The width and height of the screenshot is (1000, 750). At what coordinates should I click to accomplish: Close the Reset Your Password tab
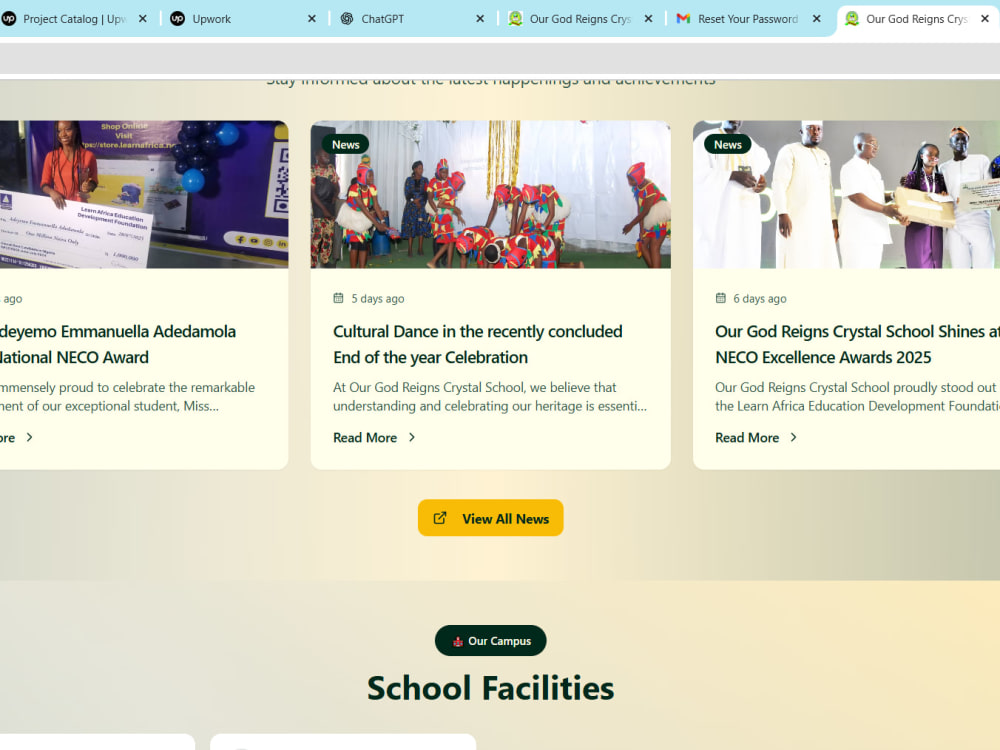click(817, 19)
